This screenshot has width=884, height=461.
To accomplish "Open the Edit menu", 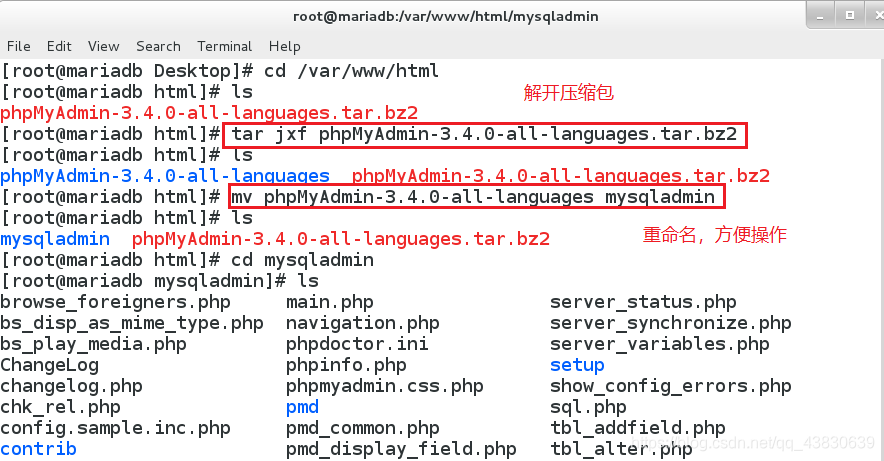I will 59,46.
